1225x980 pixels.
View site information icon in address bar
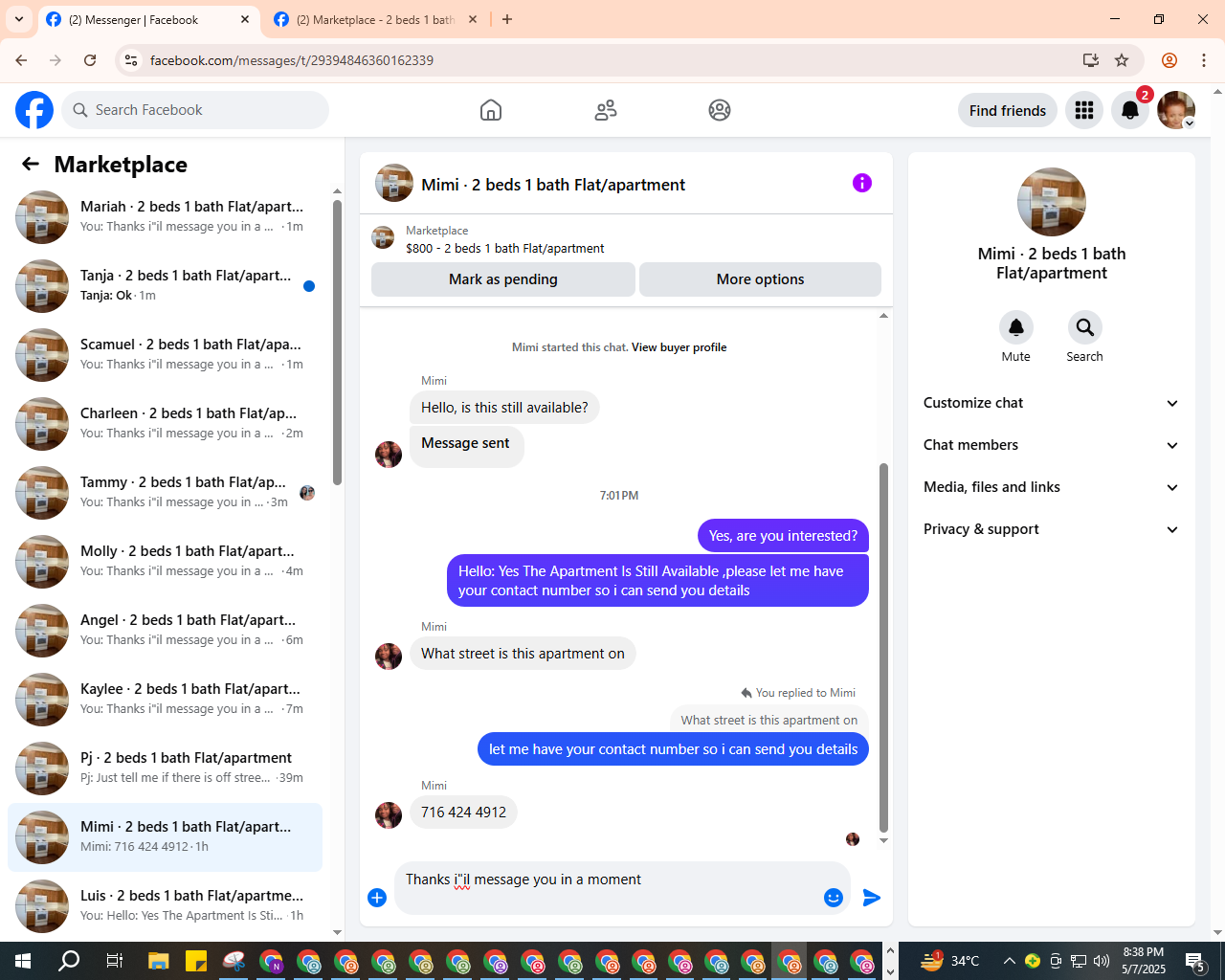(131, 60)
